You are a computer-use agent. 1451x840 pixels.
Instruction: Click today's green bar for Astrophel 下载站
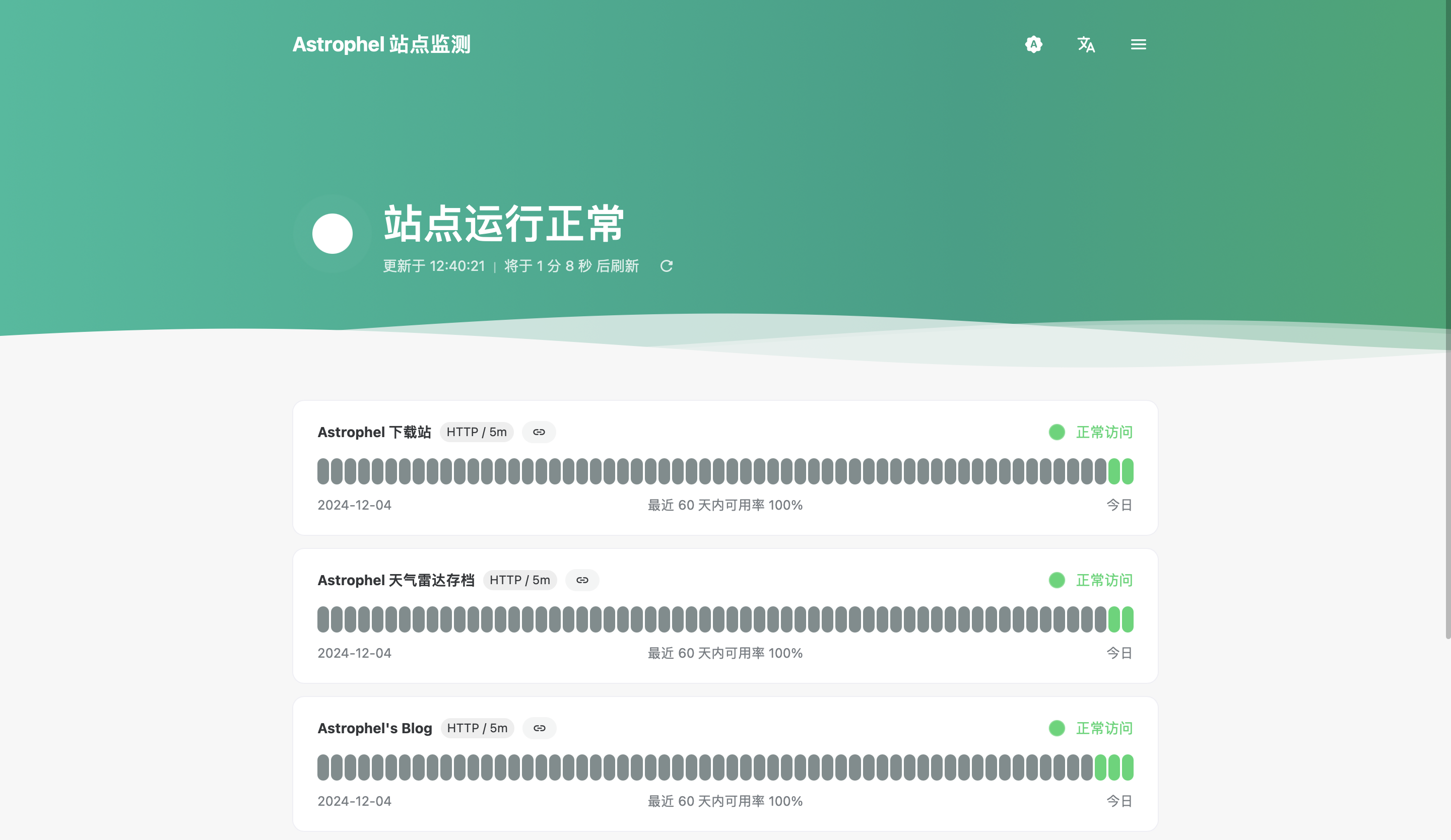coord(1128,471)
